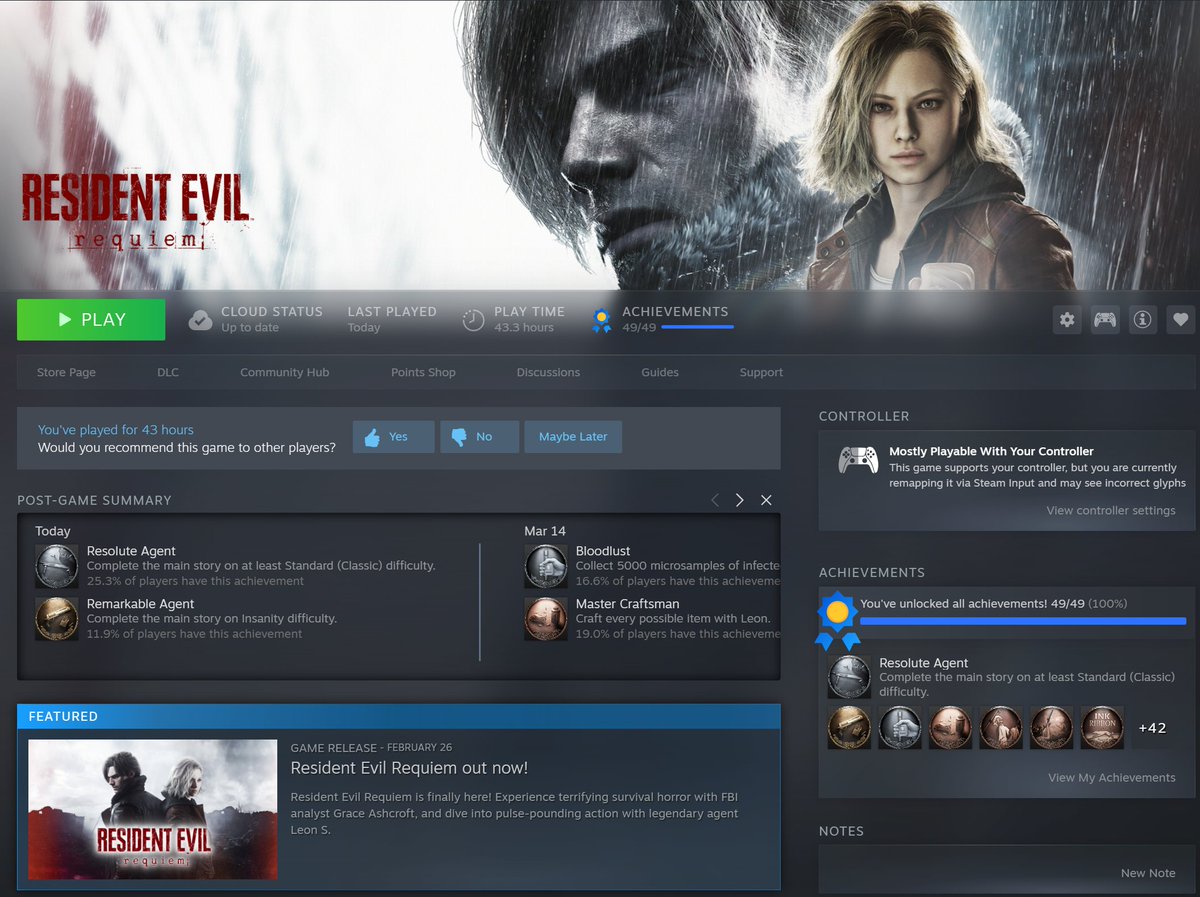Click ACHIEVEMENTS 49/49 header label
The width and height of the screenshot is (1200, 897).
point(675,319)
